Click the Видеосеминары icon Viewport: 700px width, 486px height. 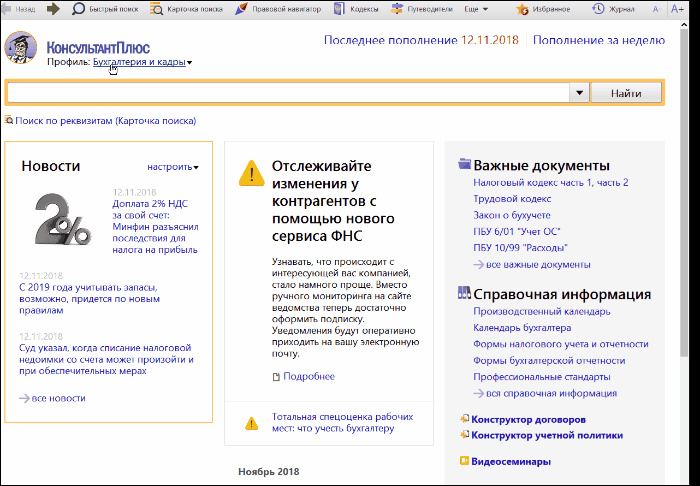464,461
